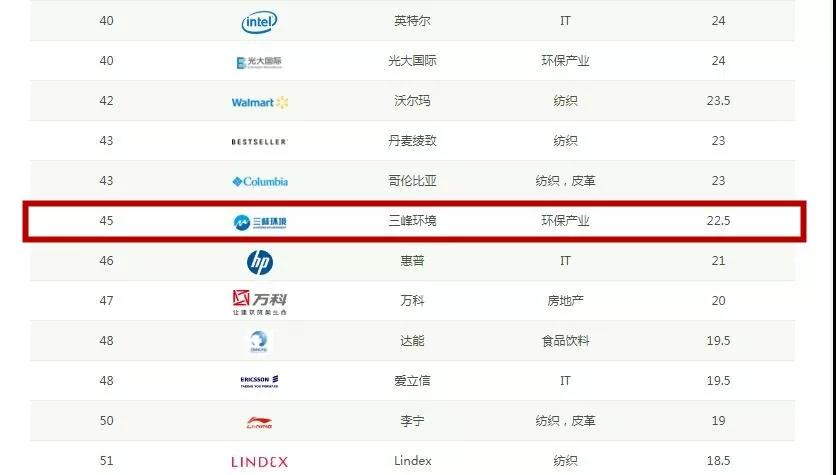The height and width of the screenshot is (475, 836).
Task: Open the 李宁 company name link
Action: [x=411, y=421]
